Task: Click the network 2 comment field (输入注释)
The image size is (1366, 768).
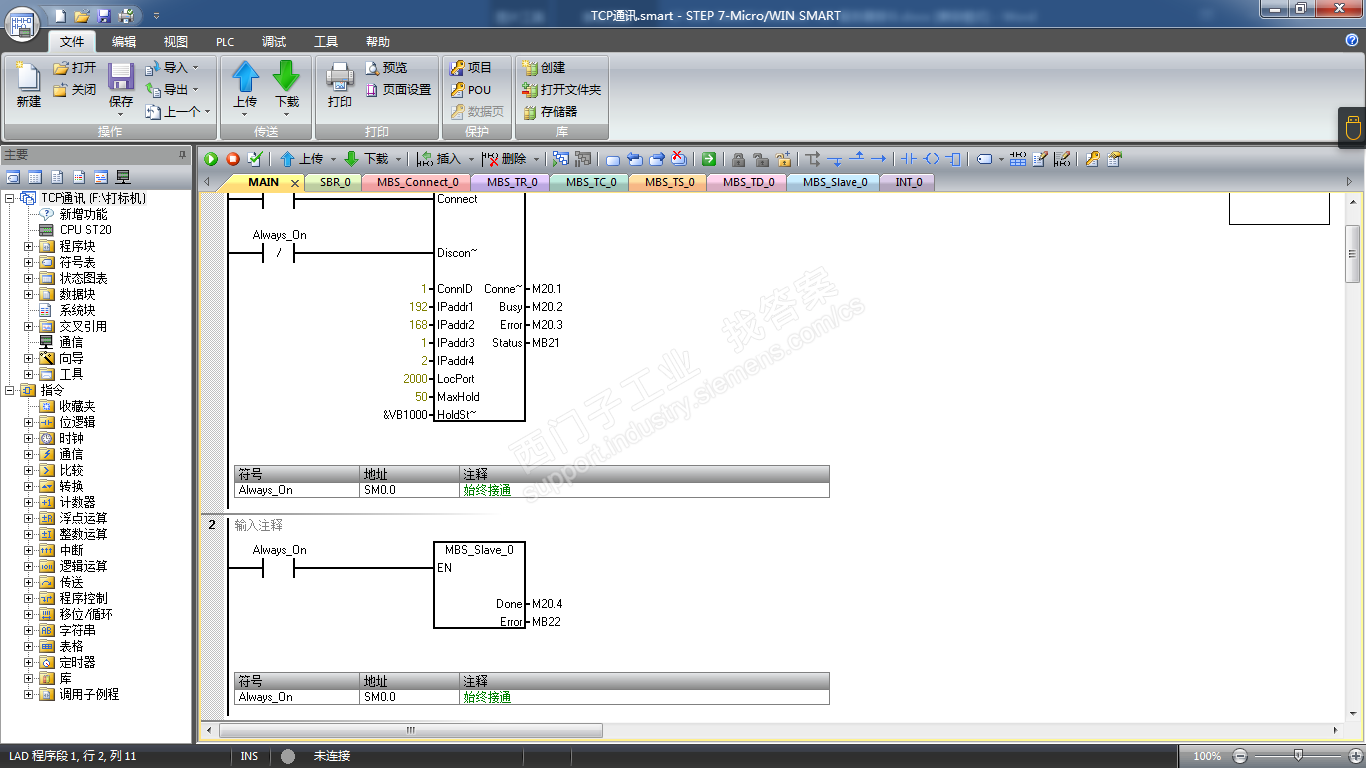Action: (x=259, y=525)
